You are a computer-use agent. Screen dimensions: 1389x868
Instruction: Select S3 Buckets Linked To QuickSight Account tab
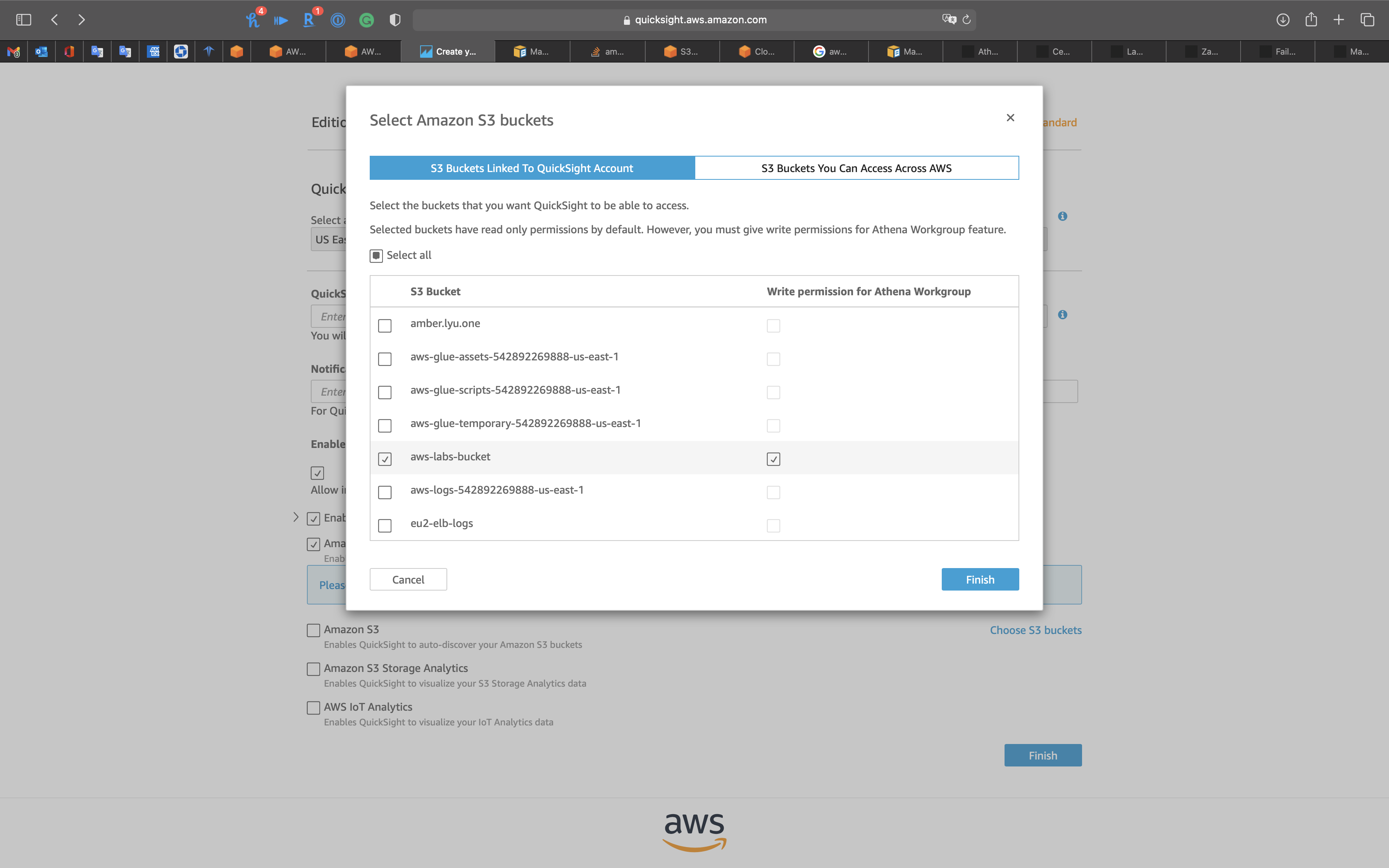pyautogui.click(x=531, y=168)
